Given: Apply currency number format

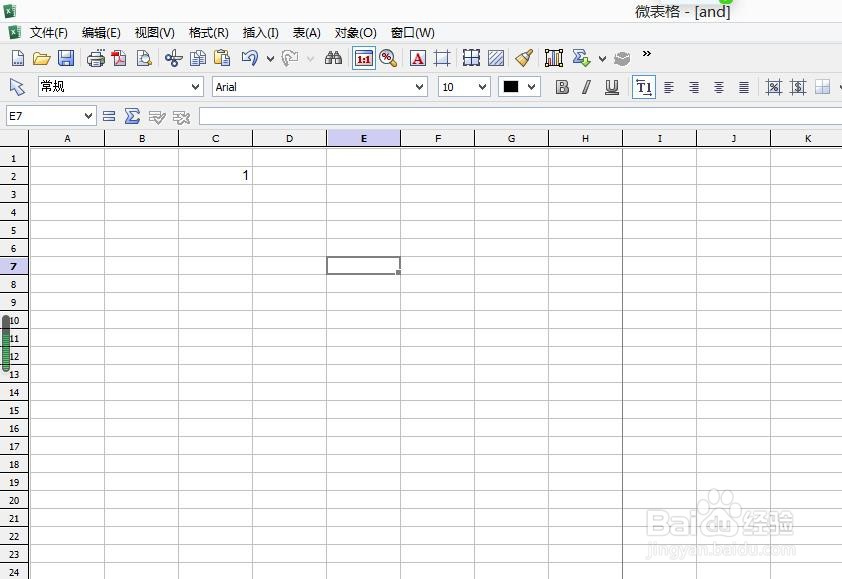Looking at the screenshot, I should pos(798,87).
